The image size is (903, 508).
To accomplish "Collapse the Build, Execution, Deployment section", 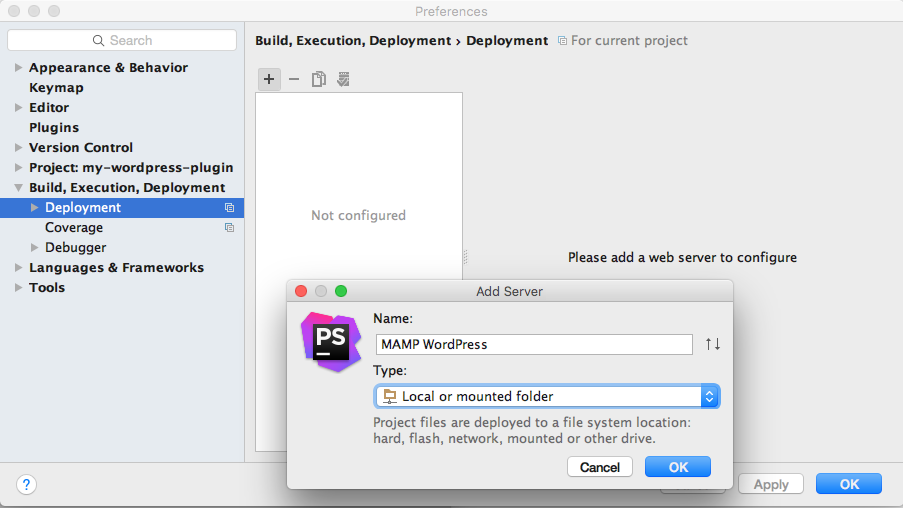I will pyautogui.click(x=18, y=188).
